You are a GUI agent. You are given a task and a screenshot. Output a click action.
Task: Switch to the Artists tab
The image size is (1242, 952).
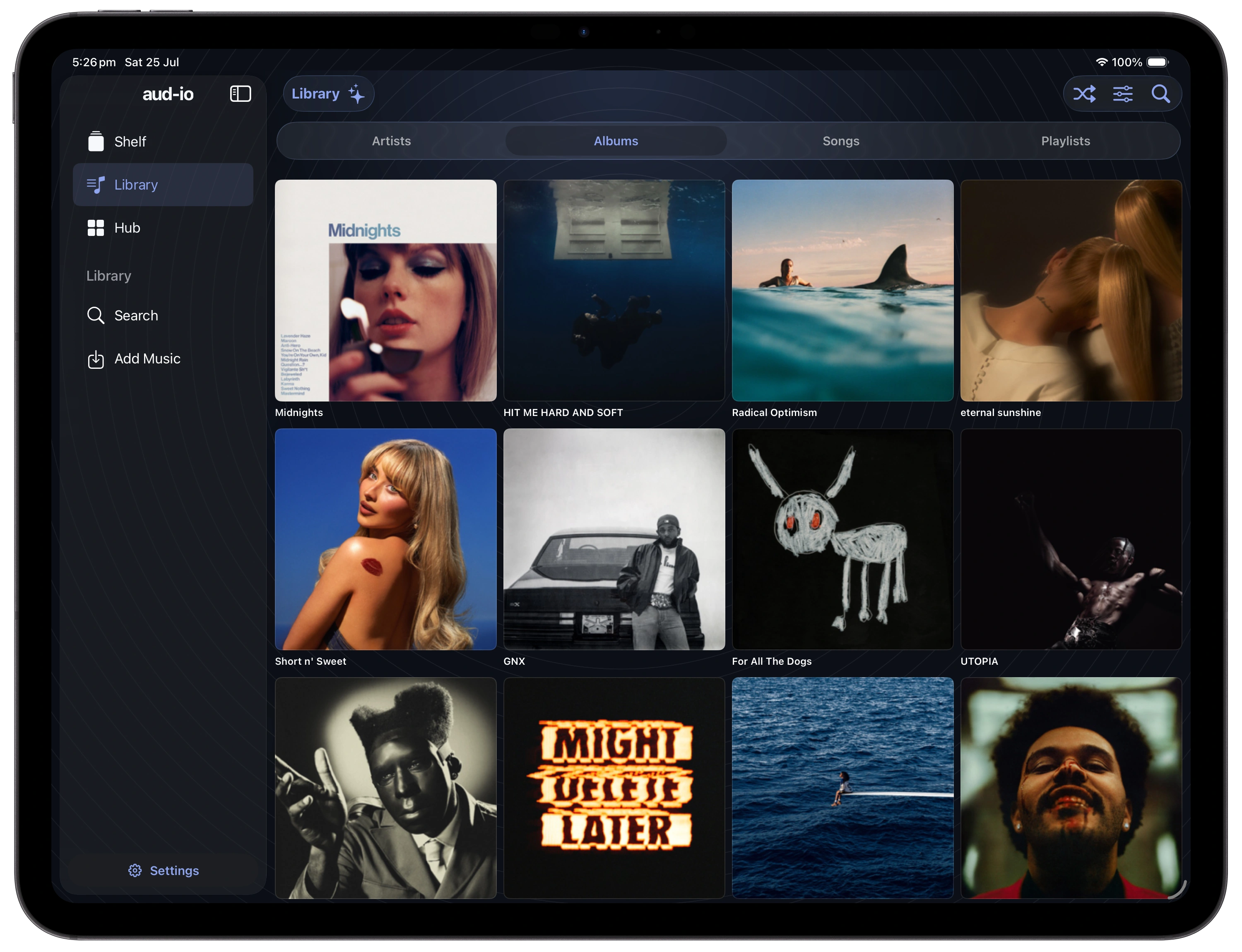391,141
